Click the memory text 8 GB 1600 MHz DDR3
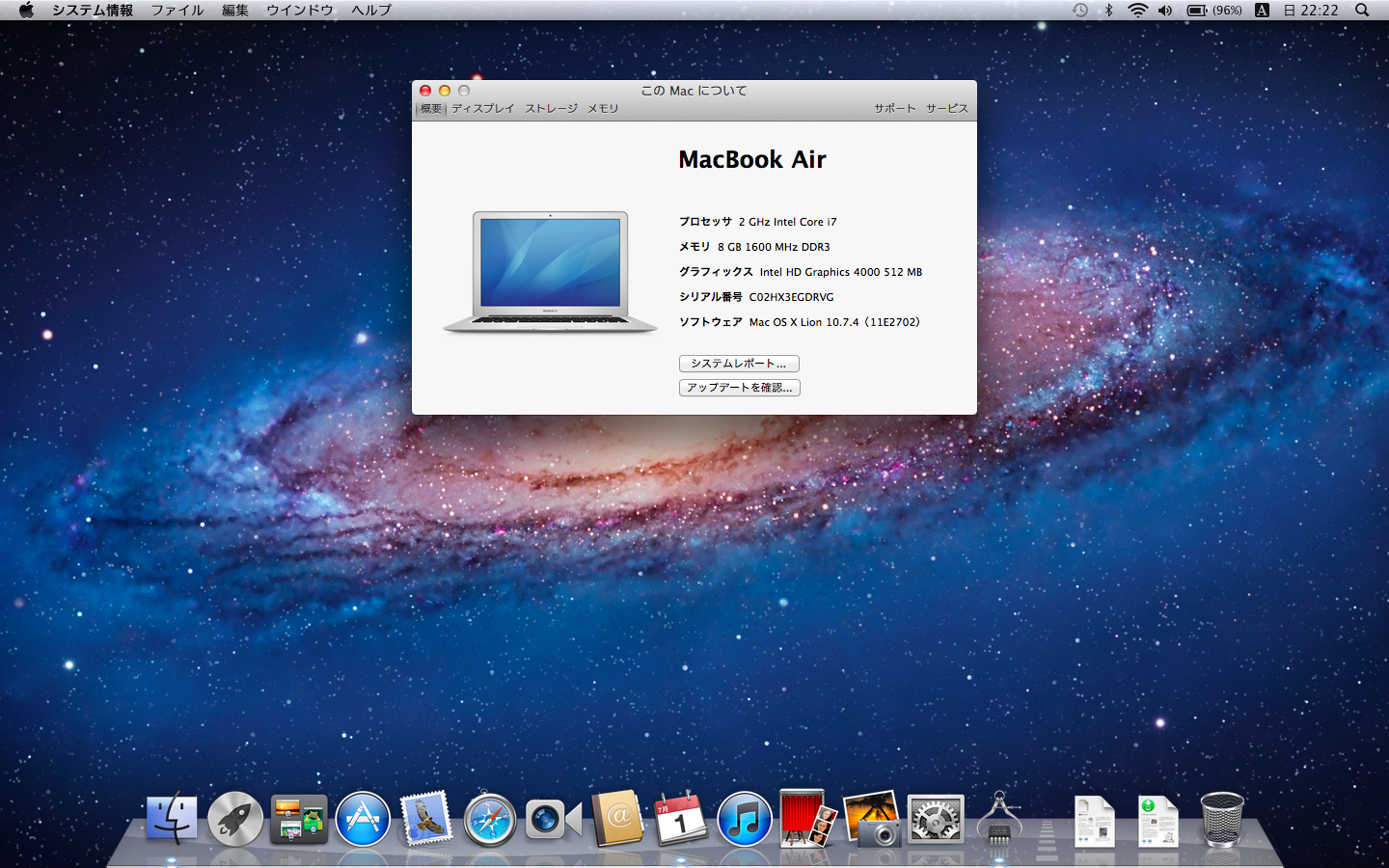 [774, 247]
